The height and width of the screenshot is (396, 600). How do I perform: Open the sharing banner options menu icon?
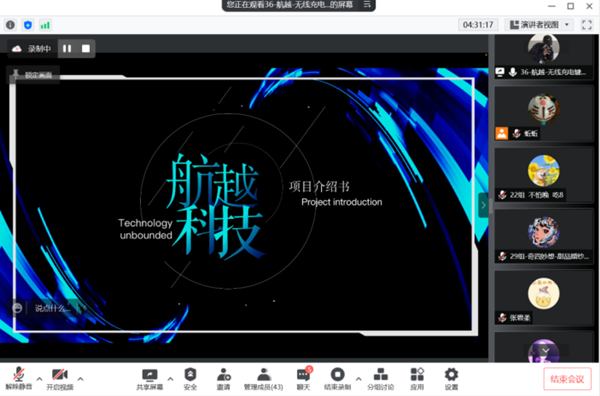(367, 5)
